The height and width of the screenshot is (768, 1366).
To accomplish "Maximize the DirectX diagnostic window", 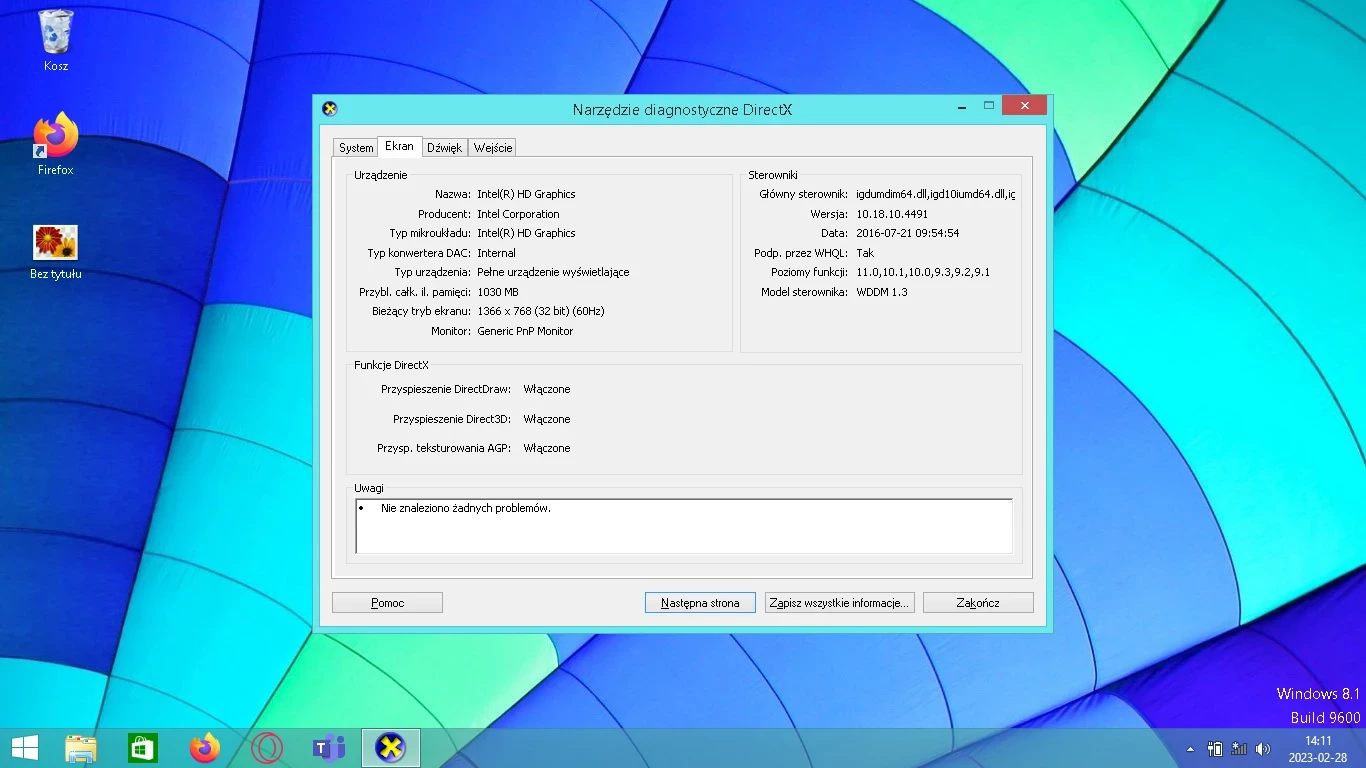I will (988, 106).
